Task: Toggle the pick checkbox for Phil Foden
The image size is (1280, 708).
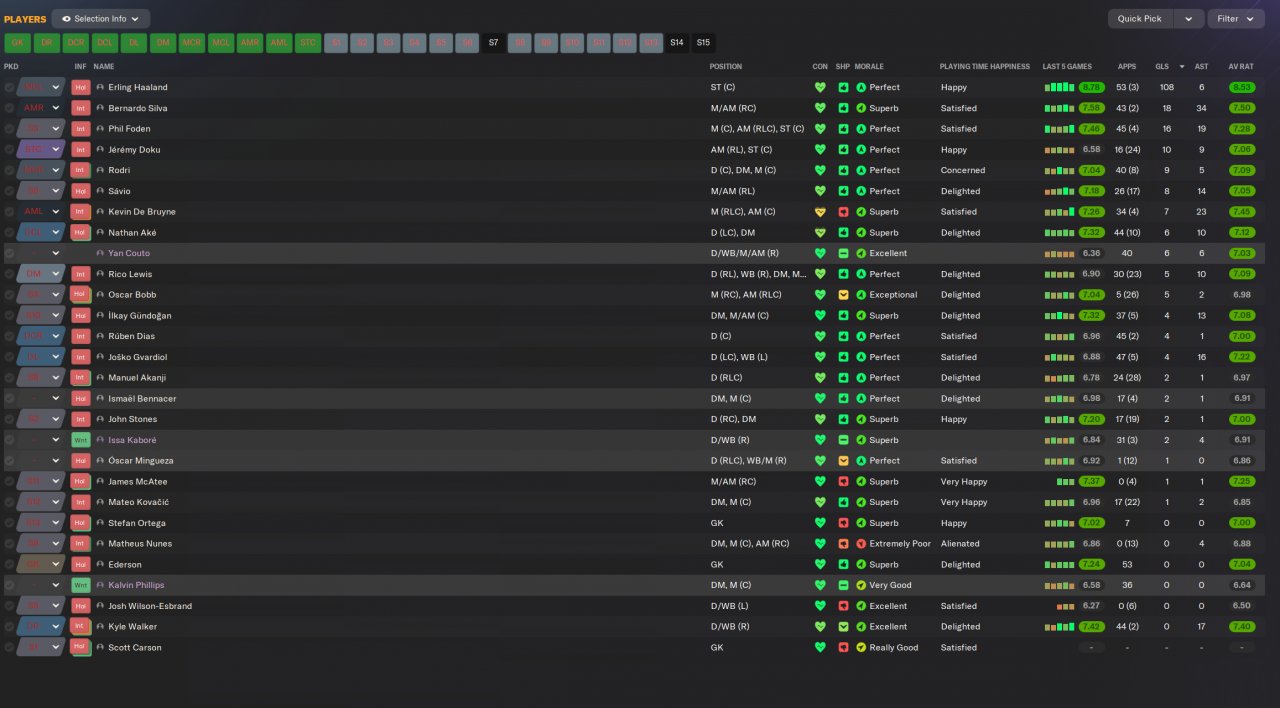Action: (x=9, y=129)
